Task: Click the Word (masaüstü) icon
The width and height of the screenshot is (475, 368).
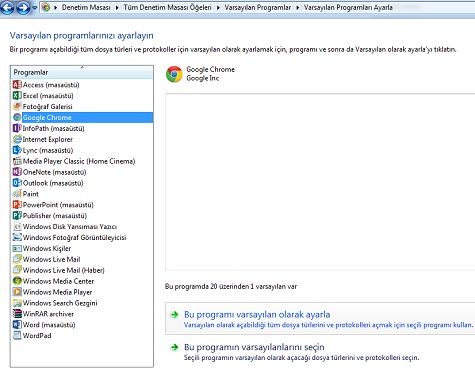Action: click(17, 325)
